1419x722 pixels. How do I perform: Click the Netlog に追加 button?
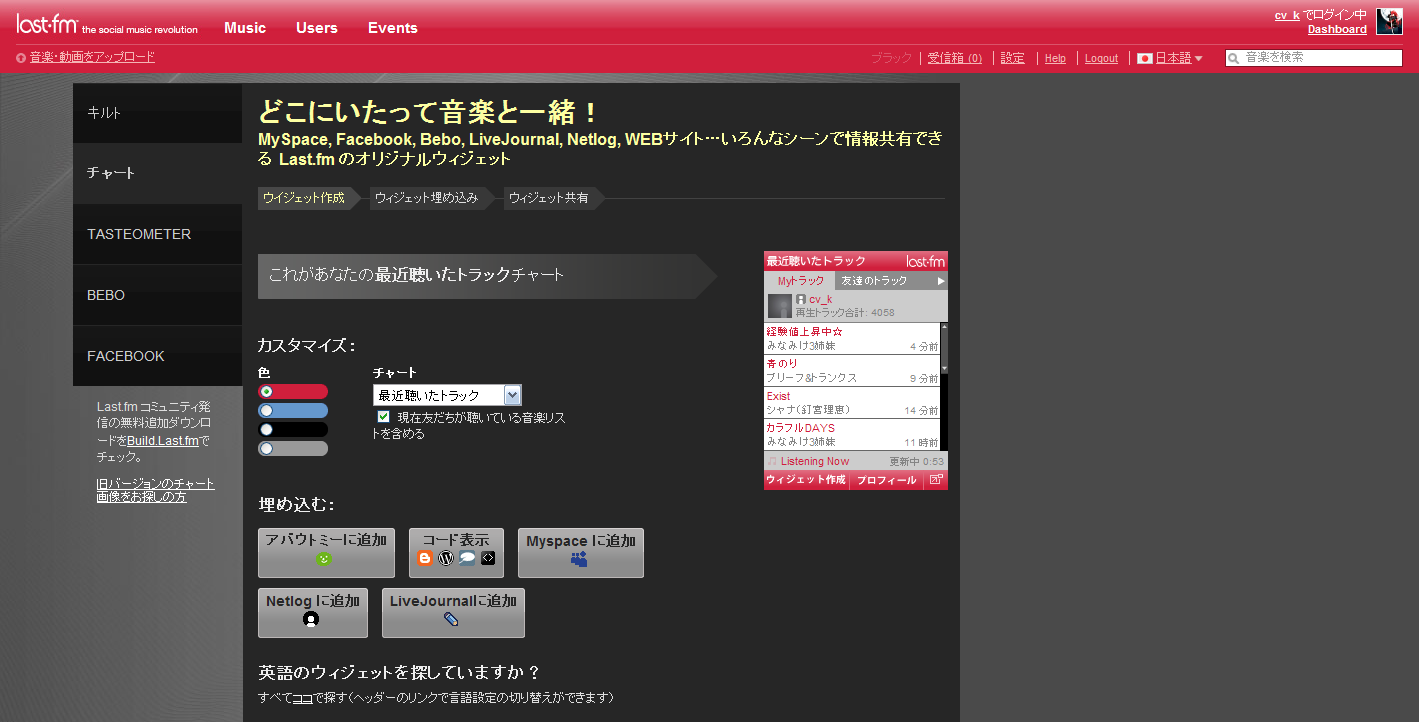[x=313, y=613]
